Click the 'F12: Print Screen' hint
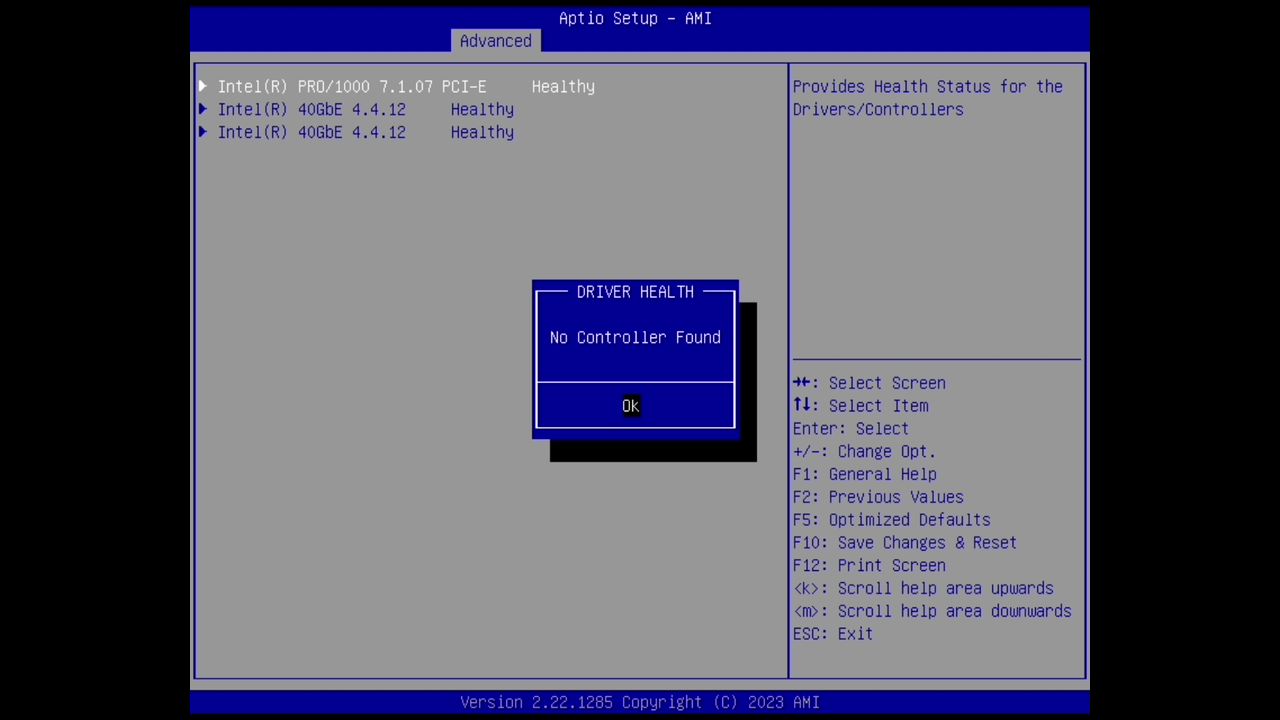Viewport: 1280px width, 720px height. (869, 566)
